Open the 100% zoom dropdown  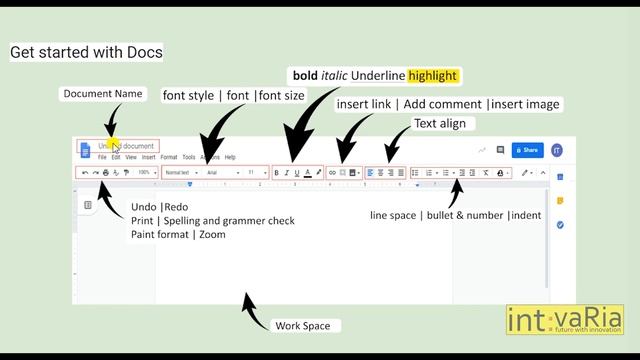pos(147,173)
